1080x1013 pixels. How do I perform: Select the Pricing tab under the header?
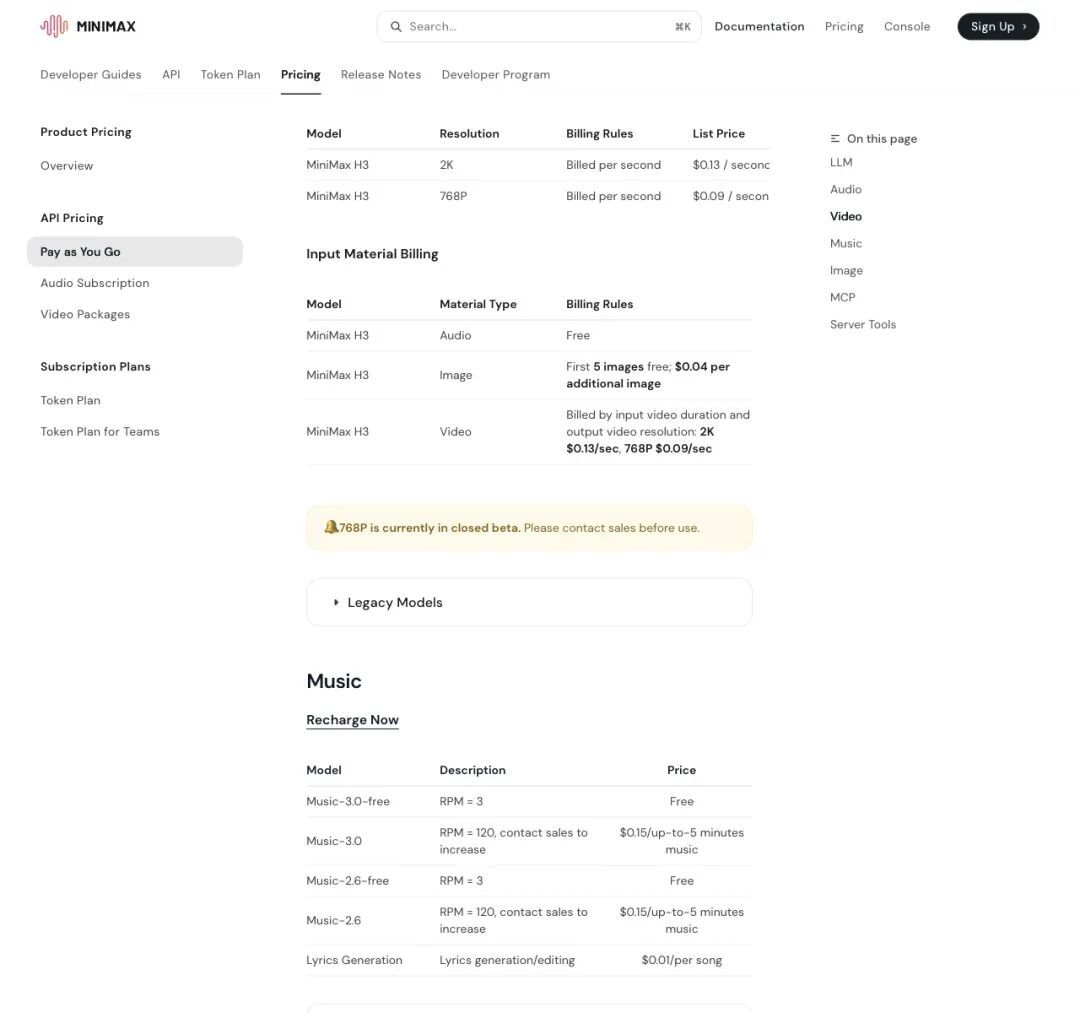(x=300, y=74)
